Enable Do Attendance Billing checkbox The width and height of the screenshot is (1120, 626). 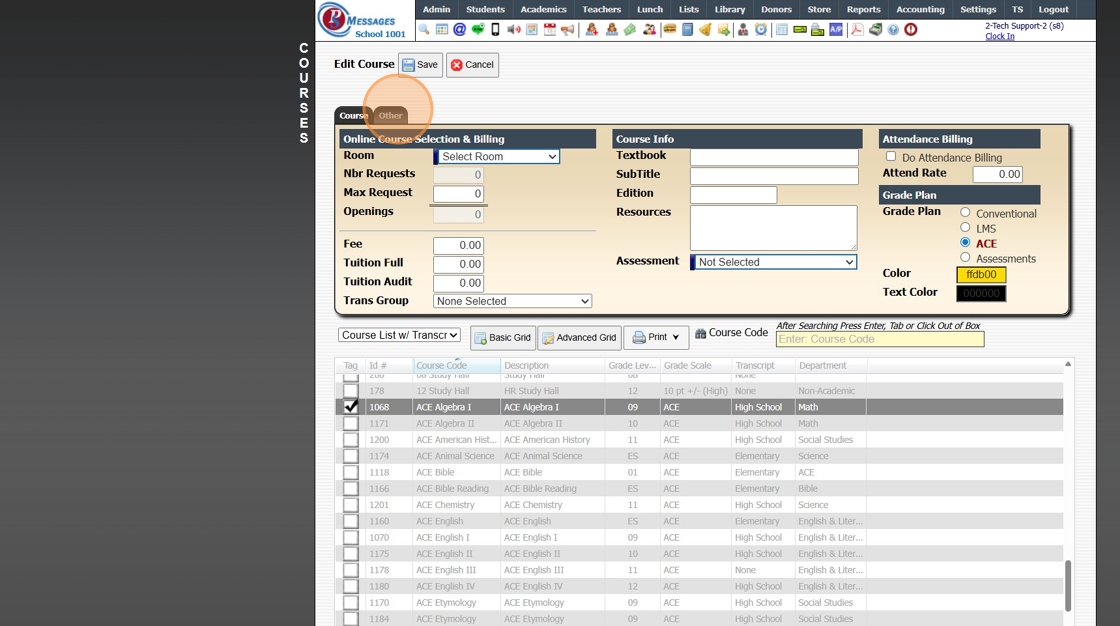click(891, 156)
